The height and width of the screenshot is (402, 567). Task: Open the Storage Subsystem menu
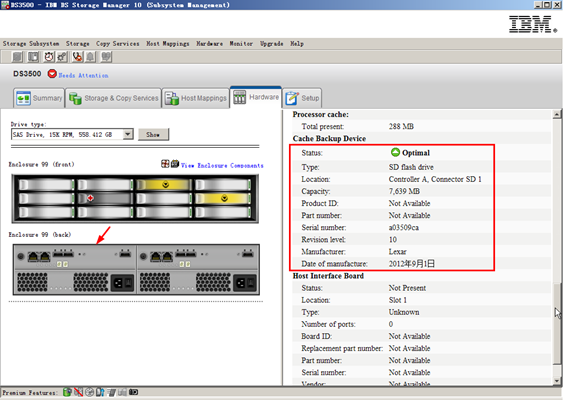31,44
